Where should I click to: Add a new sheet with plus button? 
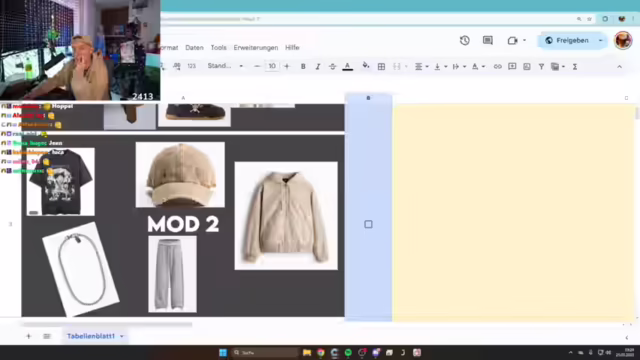[x=28, y=336]
